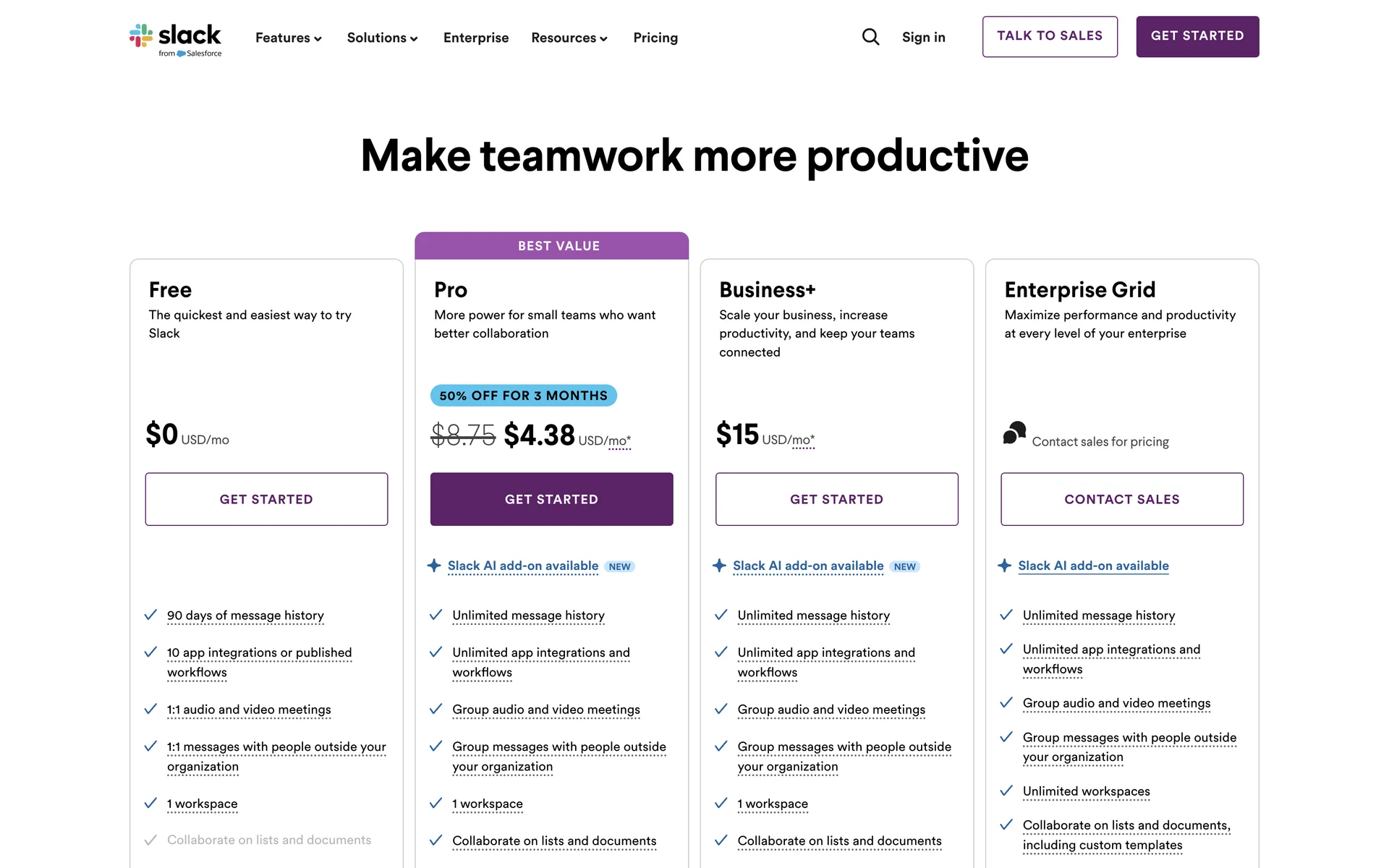The height and width of the screenshot is (868, 1389).
Task: Expand the Features dropdown menu
Action: (x=288, y=38)
